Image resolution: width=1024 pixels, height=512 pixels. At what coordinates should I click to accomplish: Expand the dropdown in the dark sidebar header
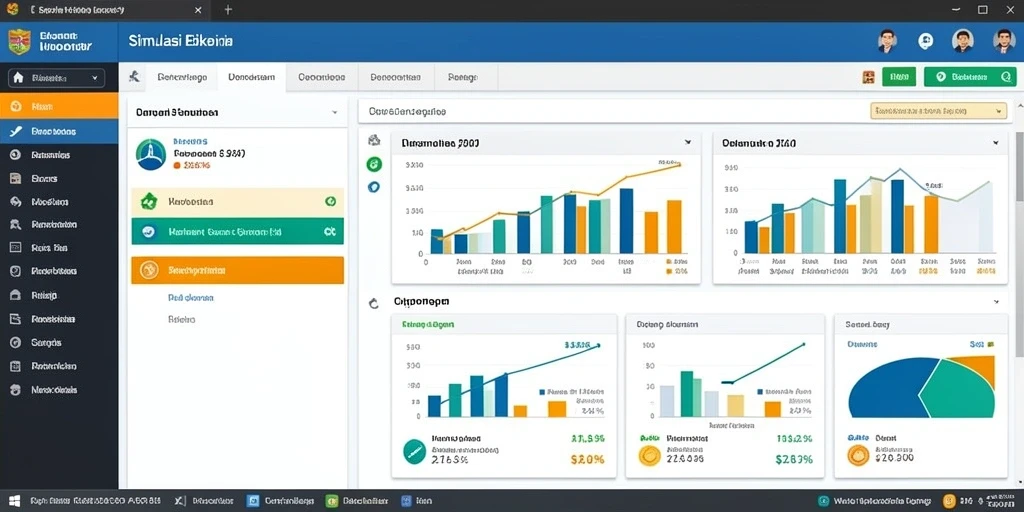point(56,78)
